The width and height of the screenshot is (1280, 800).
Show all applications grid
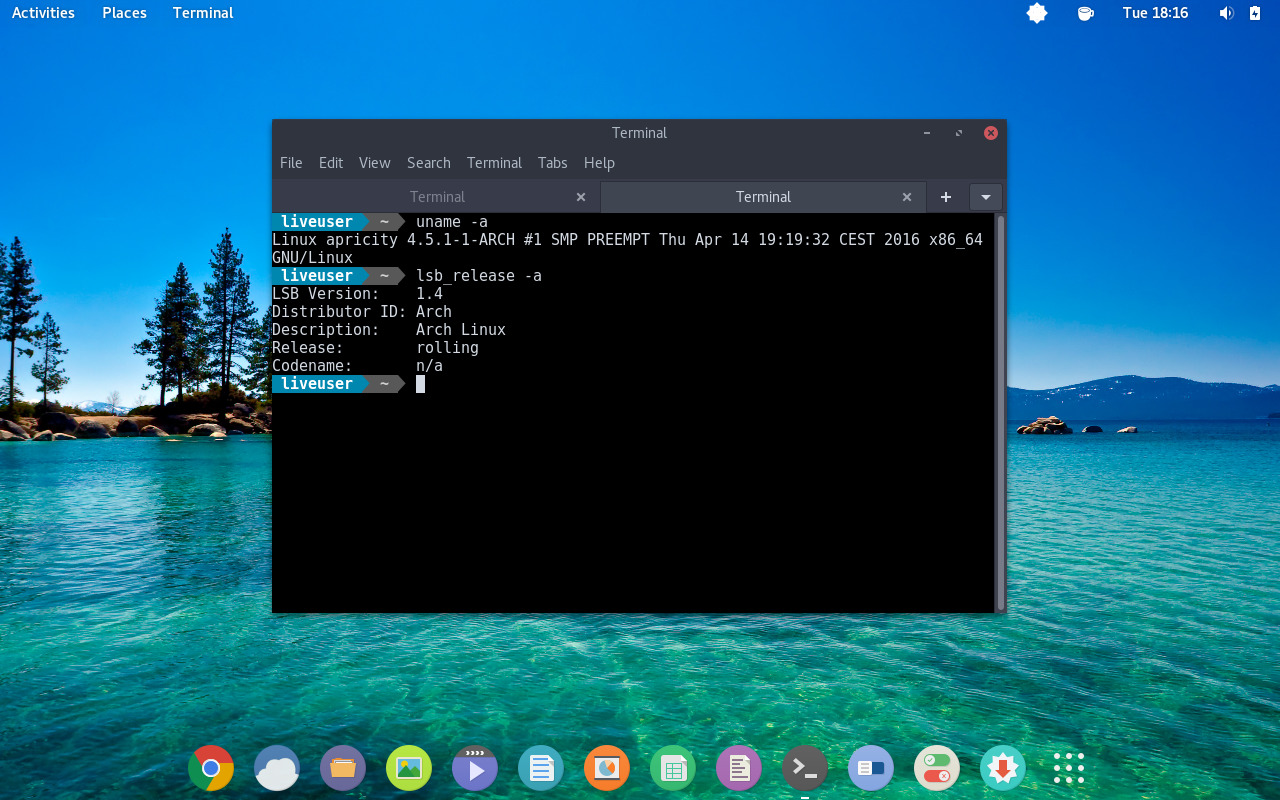coord(1069,768)
